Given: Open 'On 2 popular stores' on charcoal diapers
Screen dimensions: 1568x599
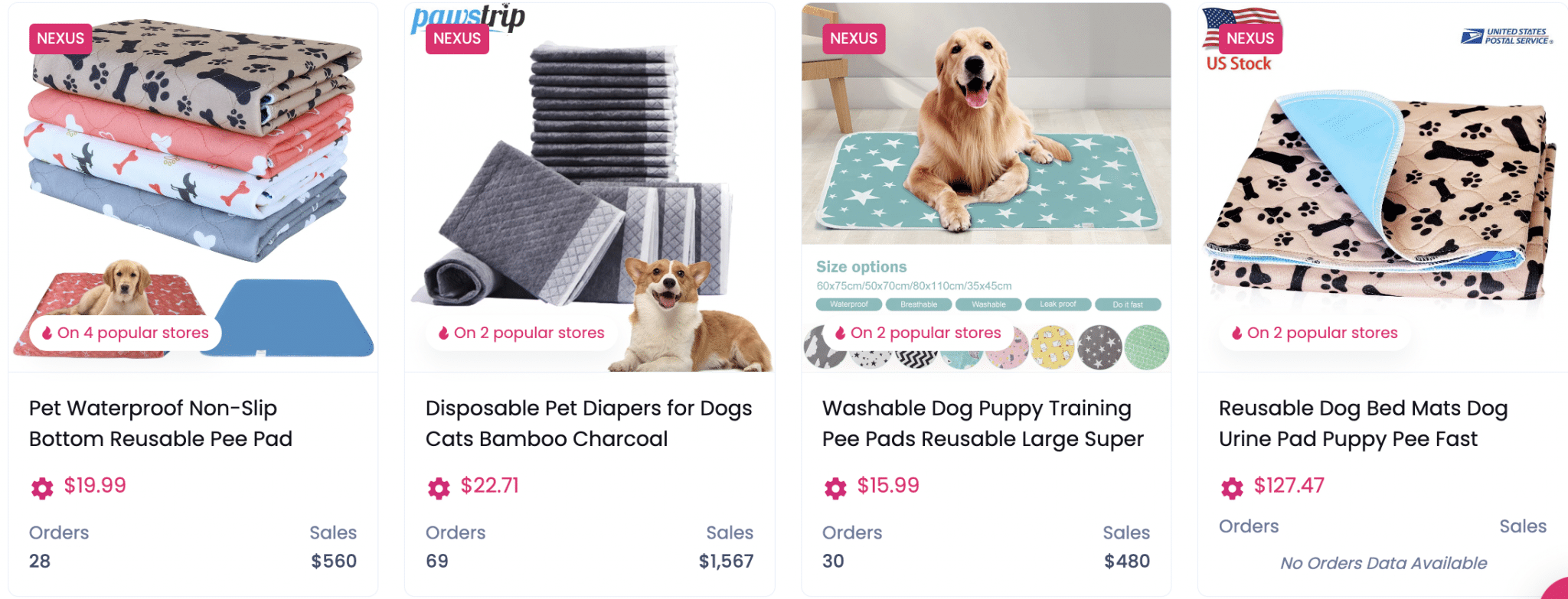Looking at the screenshot, I should coord(521,333).
